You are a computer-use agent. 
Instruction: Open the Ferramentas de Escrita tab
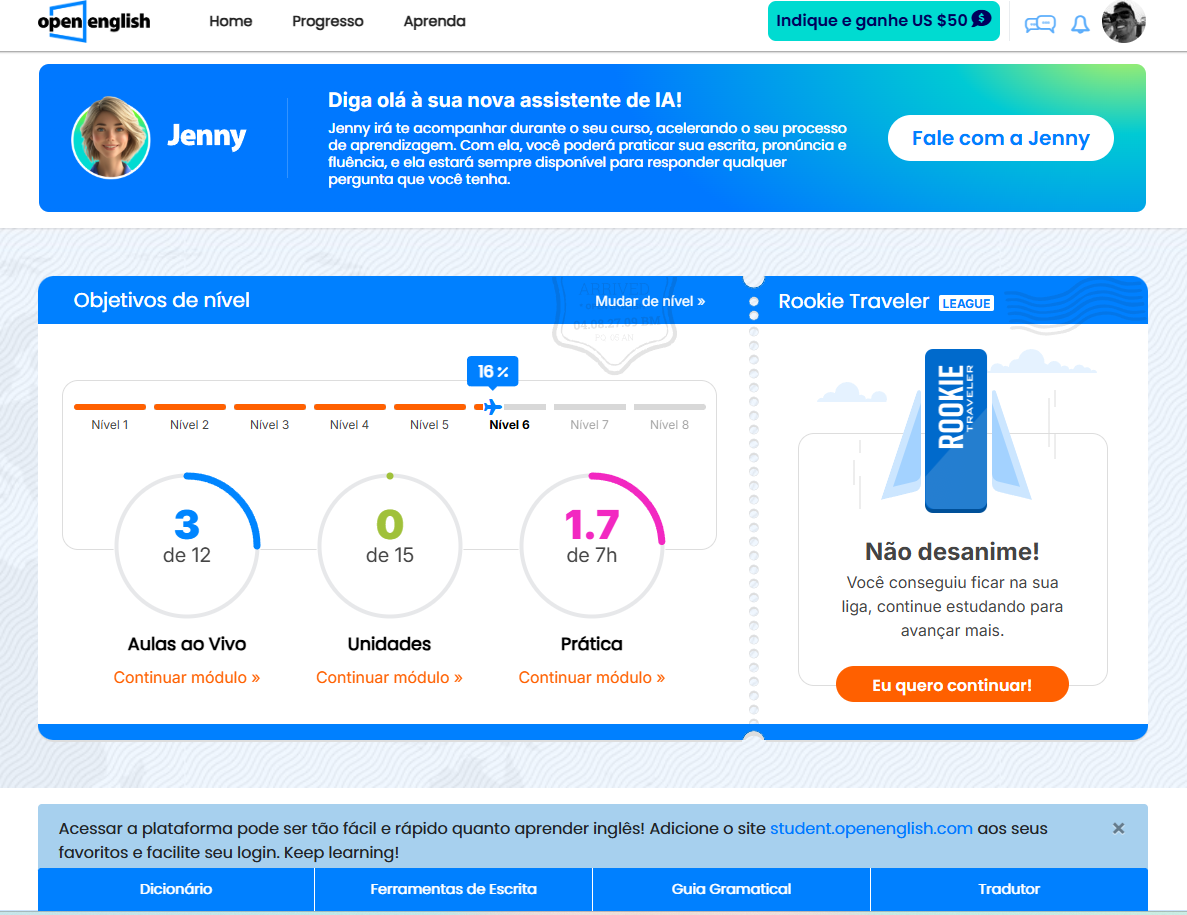coord(453,889)
